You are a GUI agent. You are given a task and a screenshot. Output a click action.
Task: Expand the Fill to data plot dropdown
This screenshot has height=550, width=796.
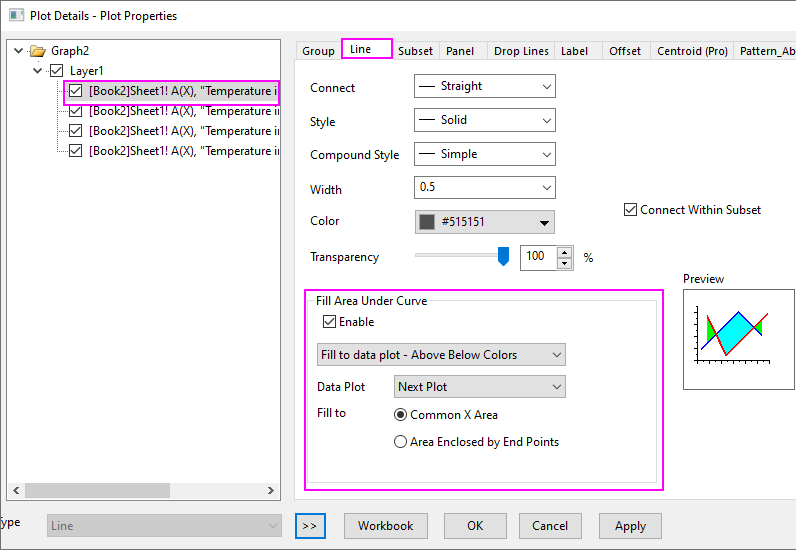click(x=440, y=355)
